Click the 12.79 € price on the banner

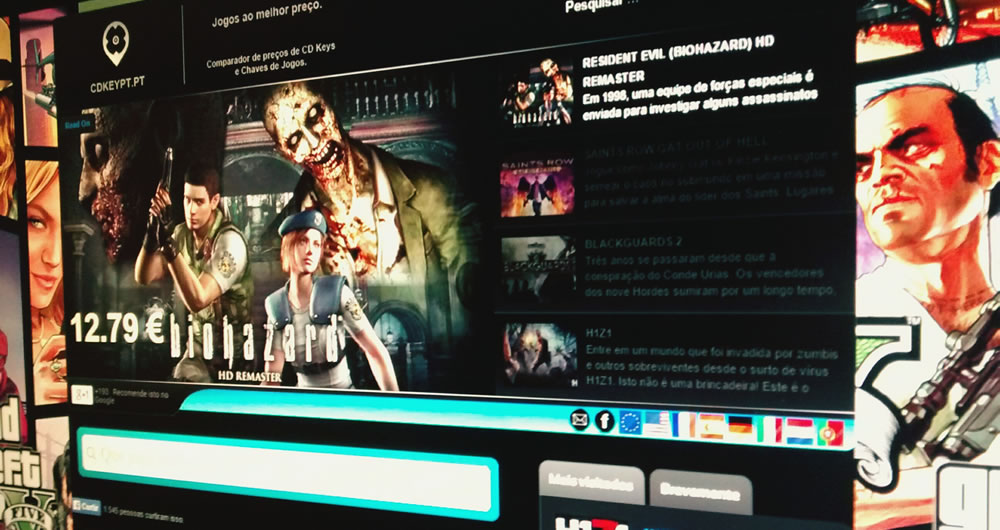(x=117, y=328)
